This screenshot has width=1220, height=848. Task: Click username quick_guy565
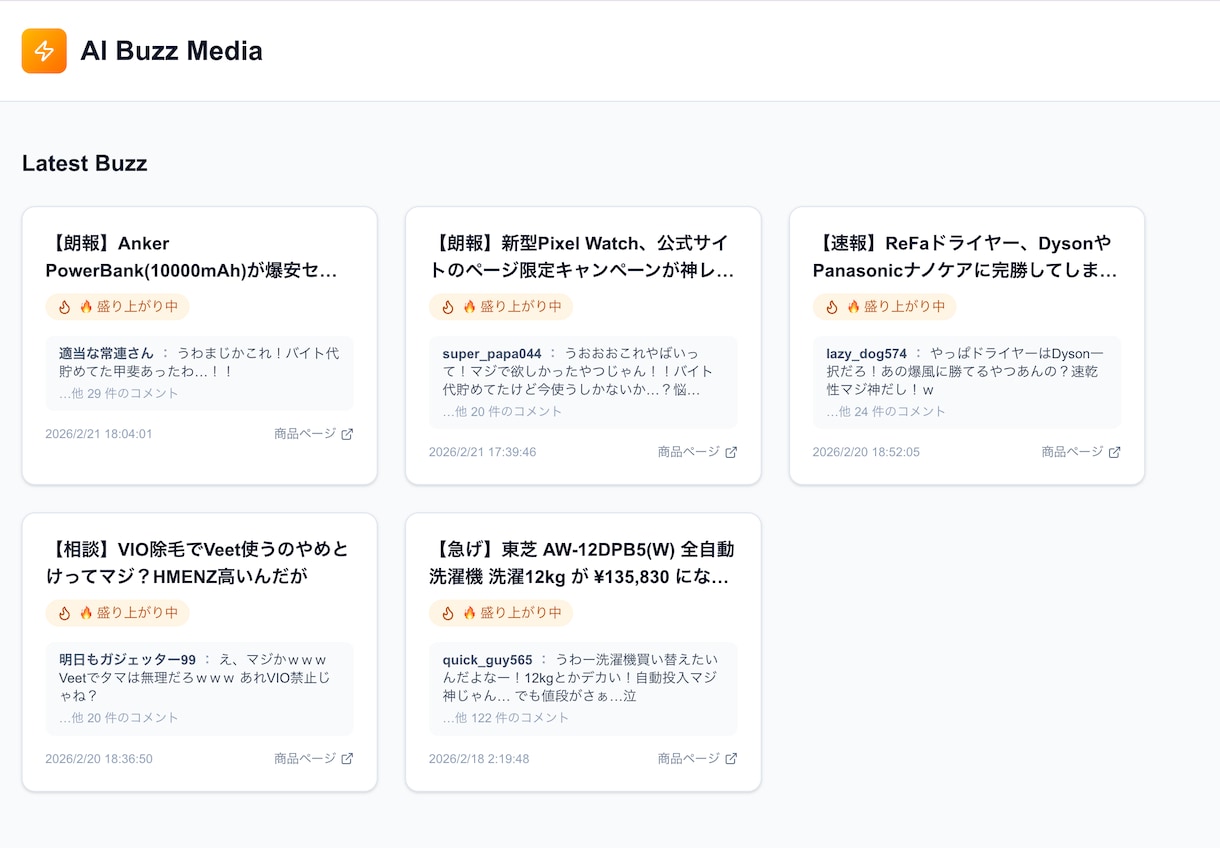tap(488, 659)
